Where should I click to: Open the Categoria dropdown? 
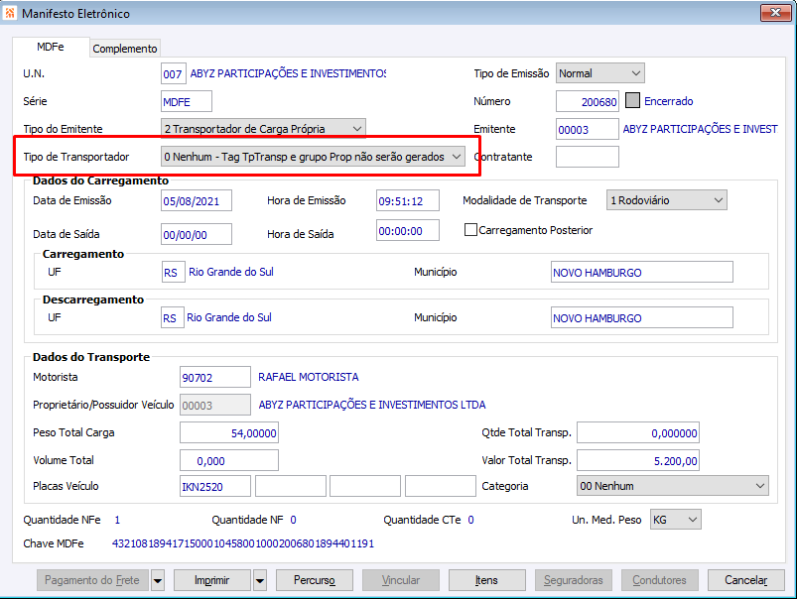(672, 486)
